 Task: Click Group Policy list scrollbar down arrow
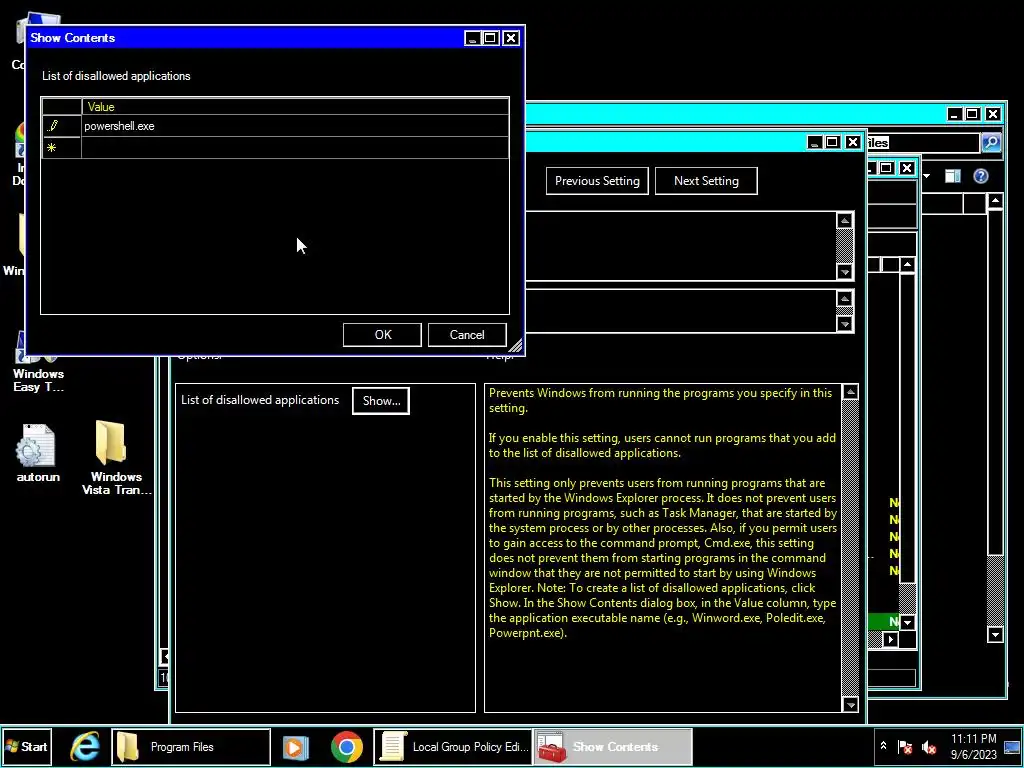pyautogui.click(x=907, y=622)
